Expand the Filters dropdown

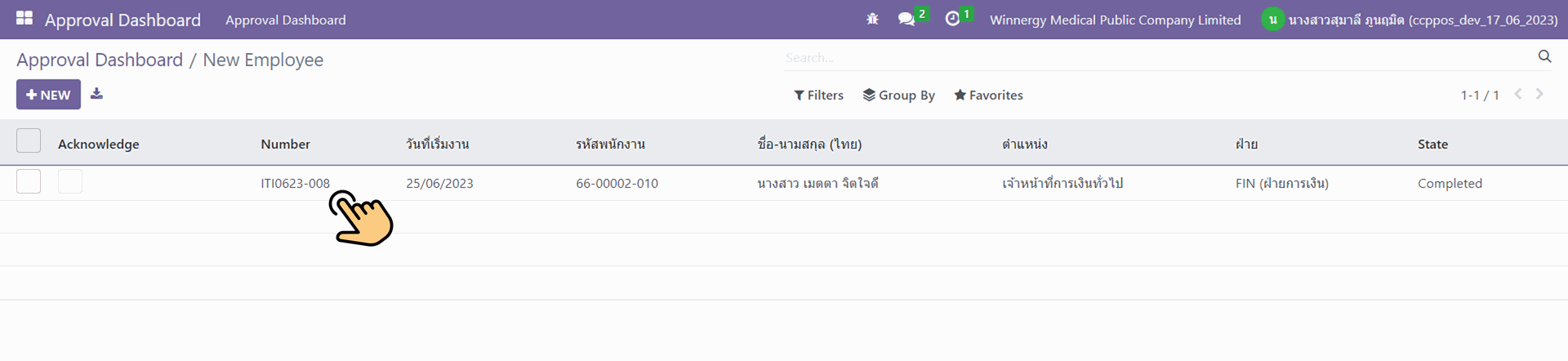click(818, 95)
